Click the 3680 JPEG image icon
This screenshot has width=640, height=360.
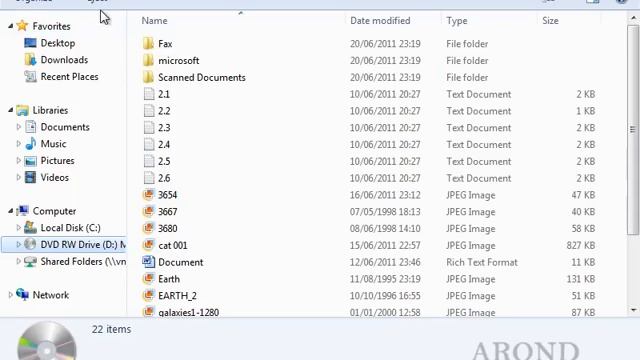(x=149, y=228)
